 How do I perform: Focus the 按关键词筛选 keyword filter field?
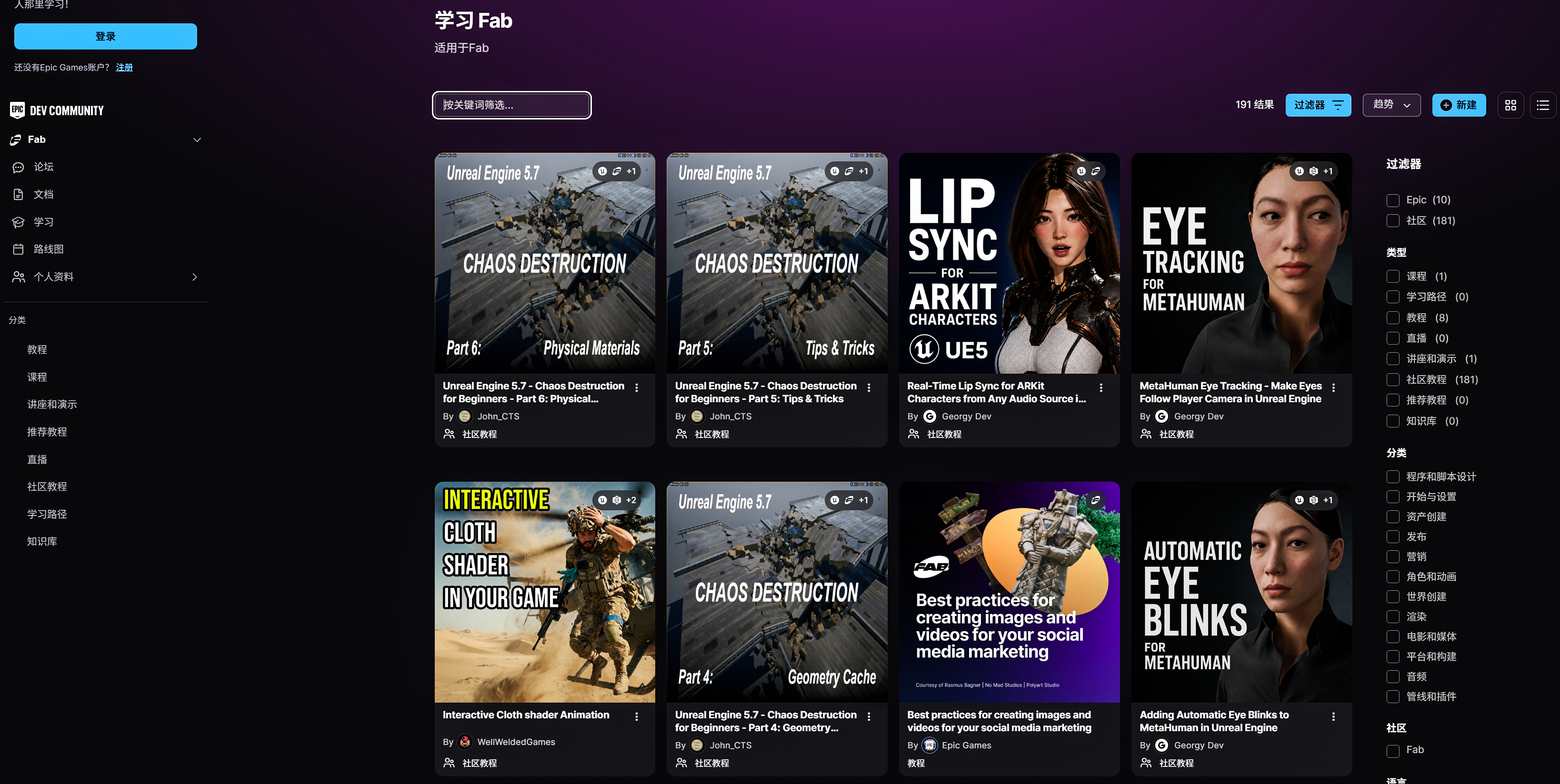pyautogui.click(x=512, y=105)
